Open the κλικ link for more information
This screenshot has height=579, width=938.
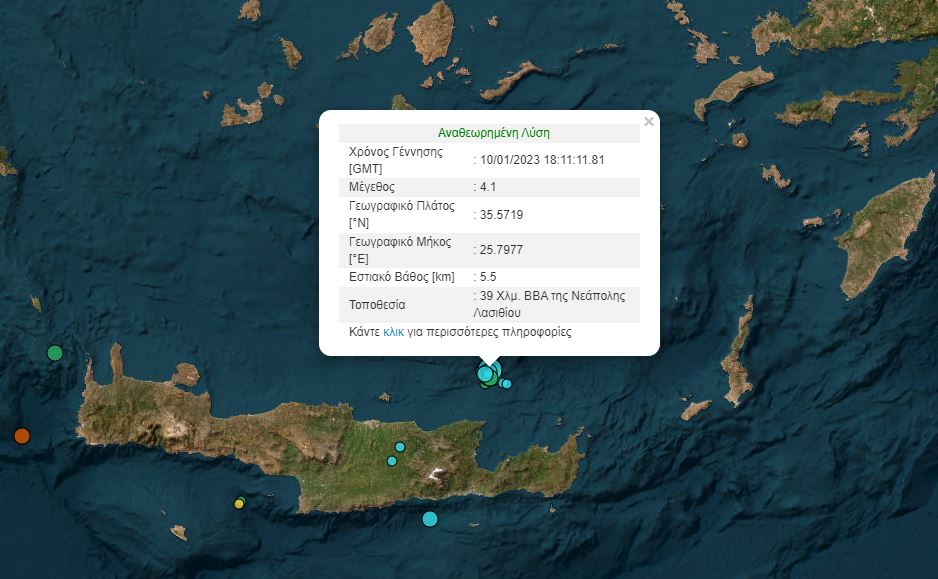(393, 332)
